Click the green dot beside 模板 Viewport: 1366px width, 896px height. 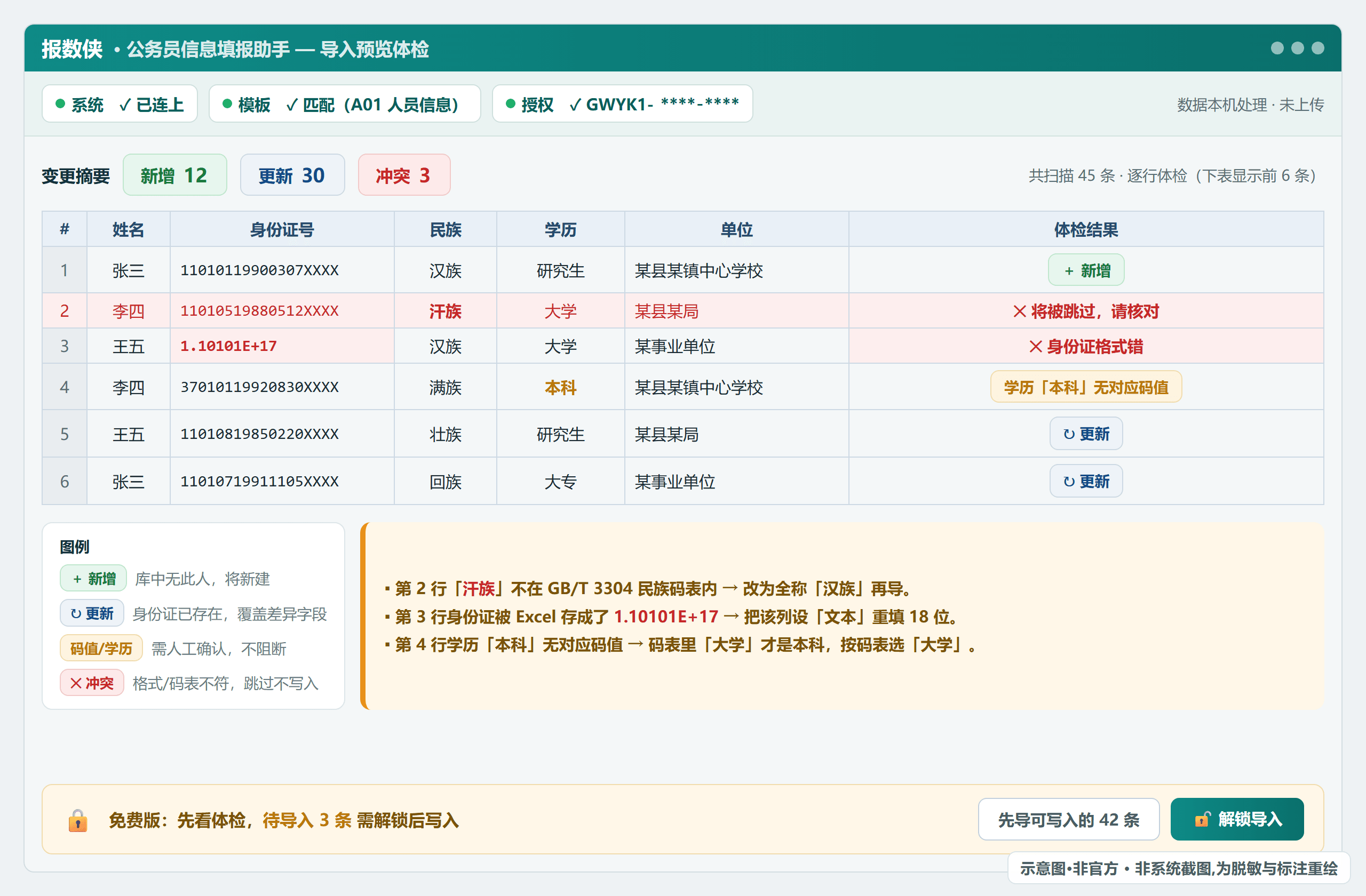pos(227,104)
